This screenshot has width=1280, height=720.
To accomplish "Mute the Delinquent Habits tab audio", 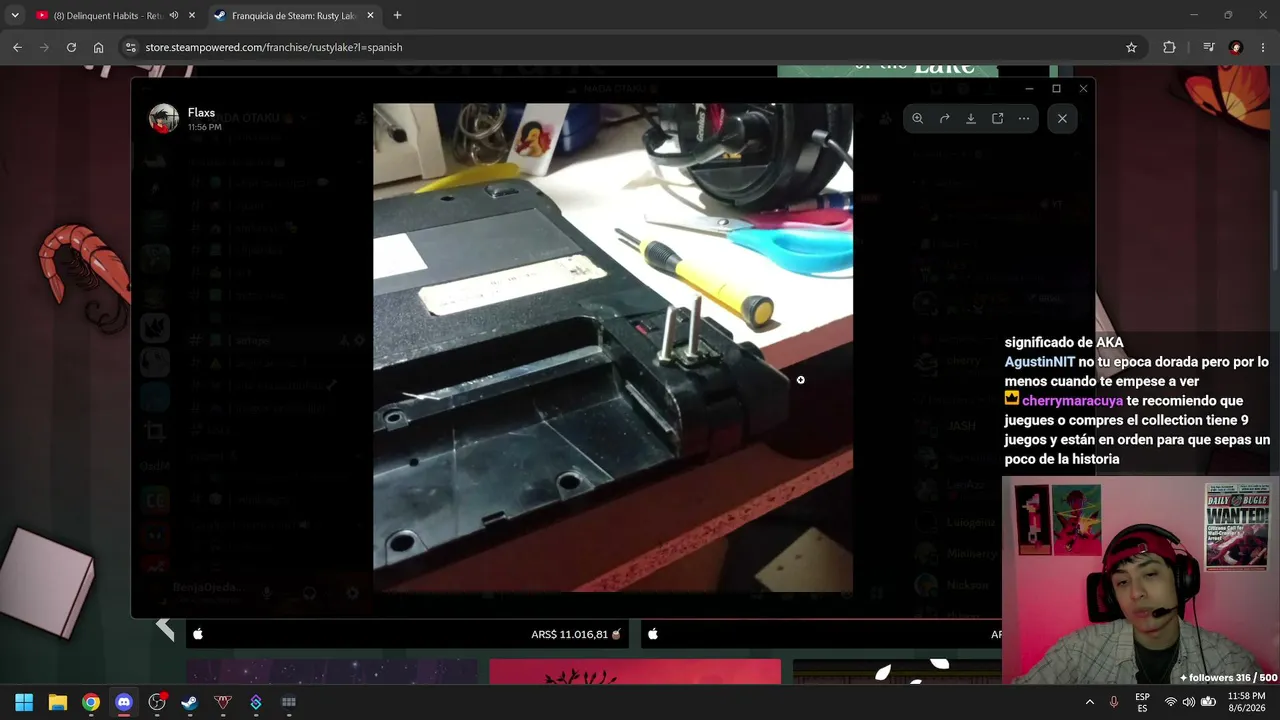I will (x=174, y=15).
